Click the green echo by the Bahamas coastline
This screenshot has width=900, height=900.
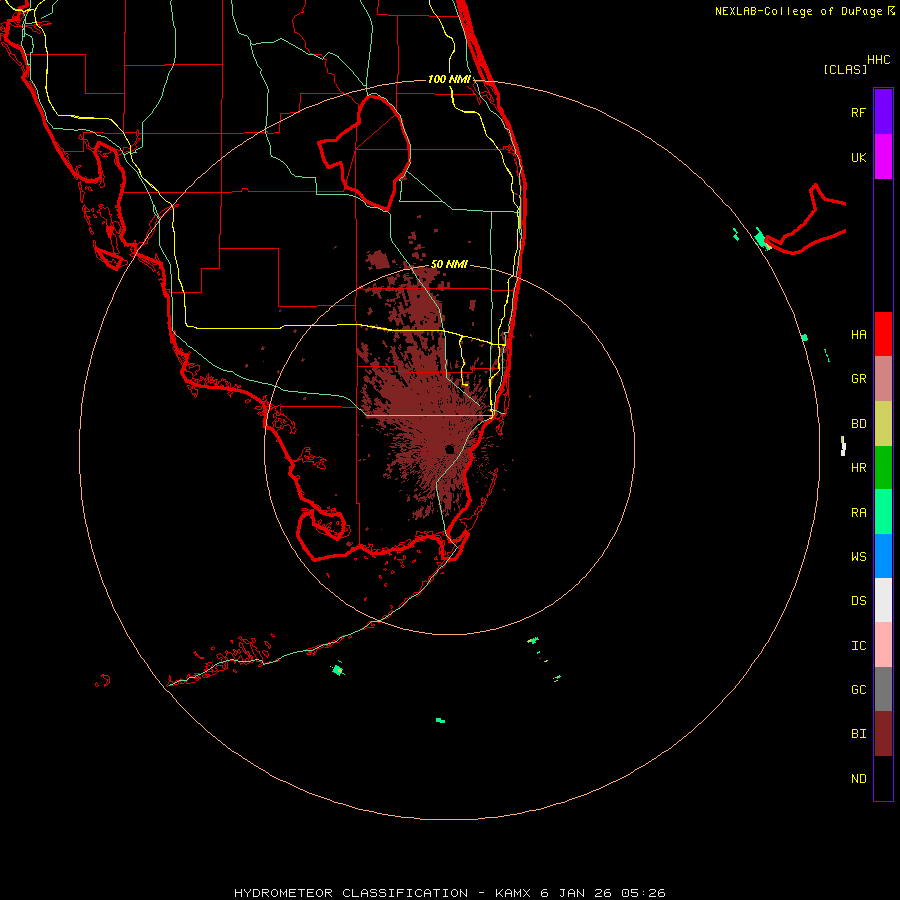click(x=762, y=239)
